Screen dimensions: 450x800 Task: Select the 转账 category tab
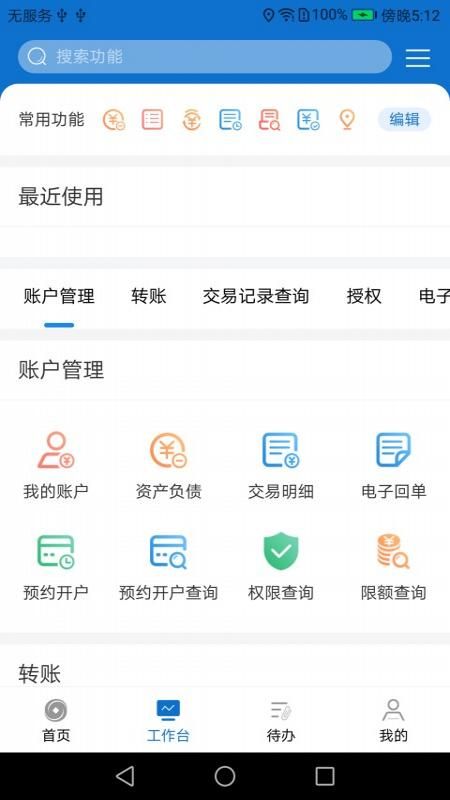[148, 296]
